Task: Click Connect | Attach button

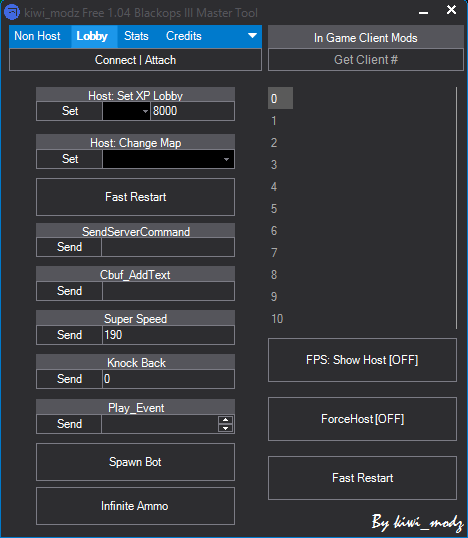Action: (x=136, y=60)
